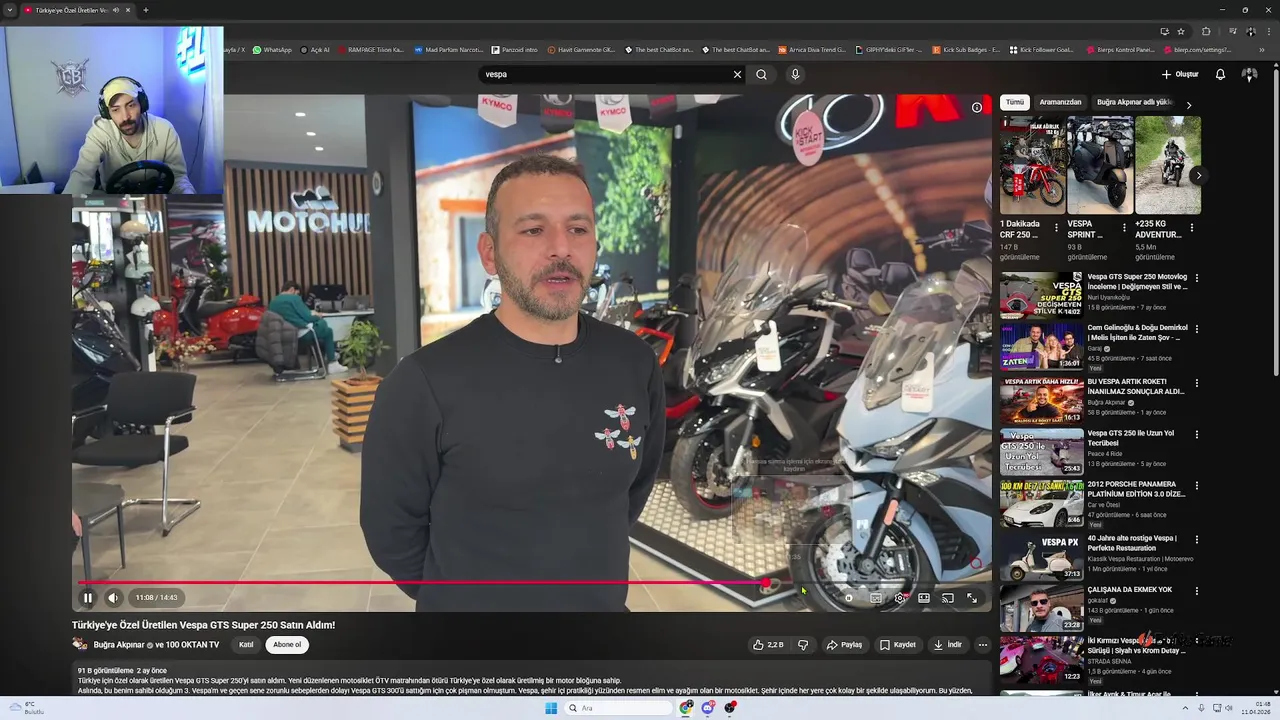Open the more actions three-dot menu below the video
The width and height of the screenshot is (1280, 720).
click(982, 645)
